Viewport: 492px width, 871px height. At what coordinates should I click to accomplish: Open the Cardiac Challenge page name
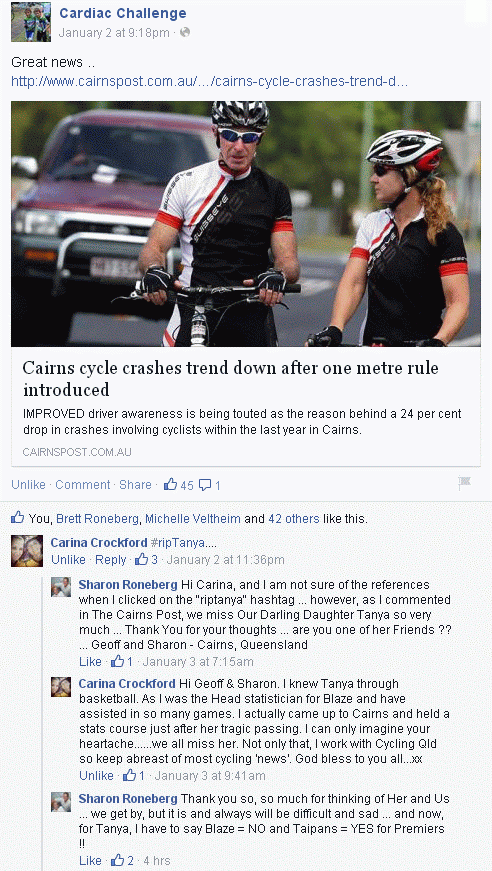point(123,13)
